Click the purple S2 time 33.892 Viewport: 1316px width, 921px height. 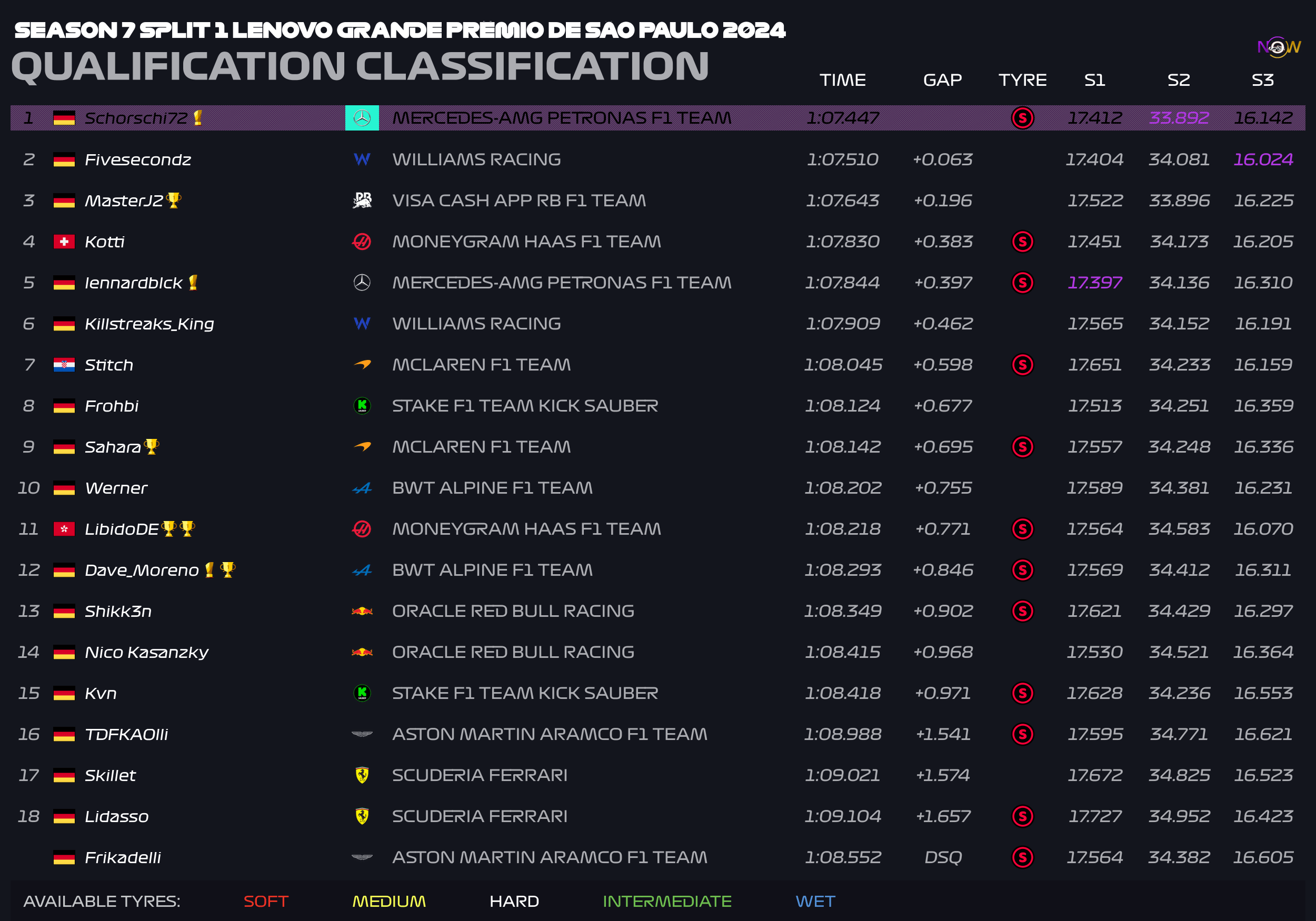point(1179,118)
